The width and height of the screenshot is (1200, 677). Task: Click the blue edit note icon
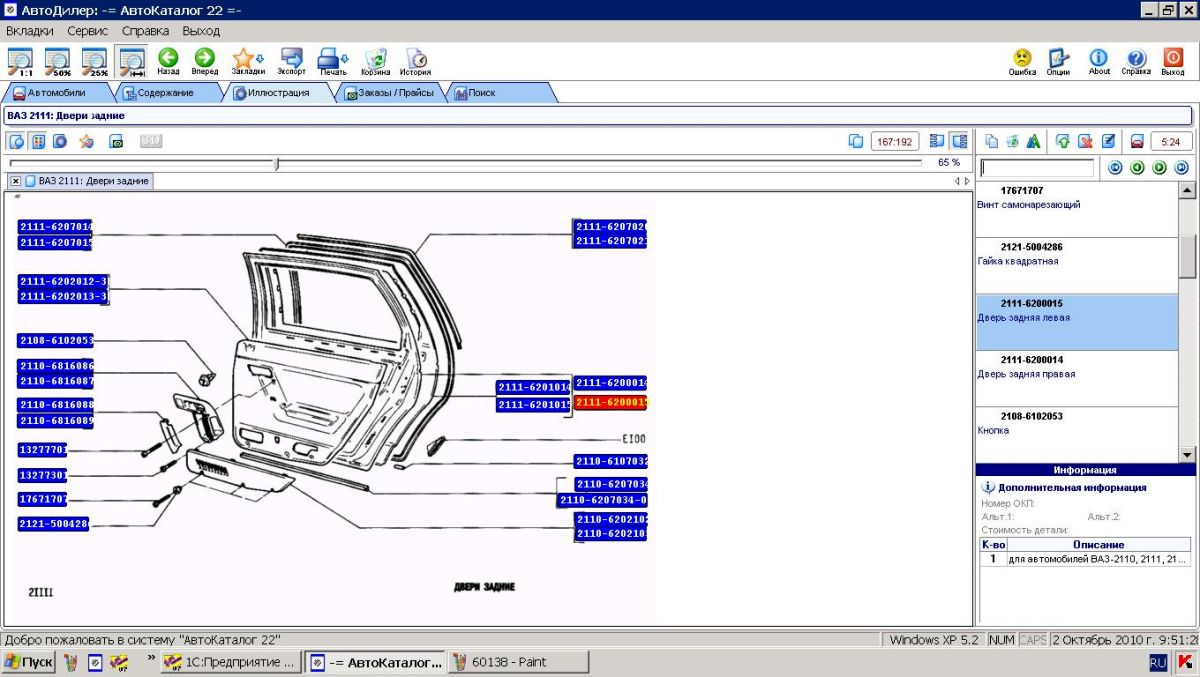point(1108,141)
